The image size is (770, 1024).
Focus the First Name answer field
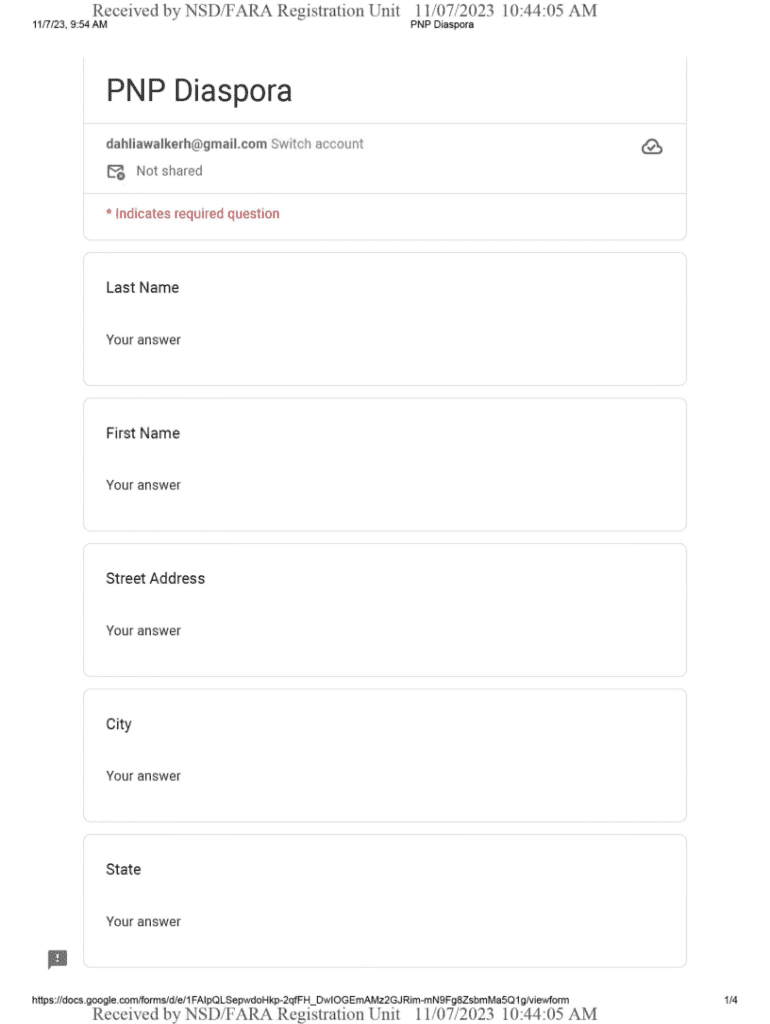[x=144, y=485]
